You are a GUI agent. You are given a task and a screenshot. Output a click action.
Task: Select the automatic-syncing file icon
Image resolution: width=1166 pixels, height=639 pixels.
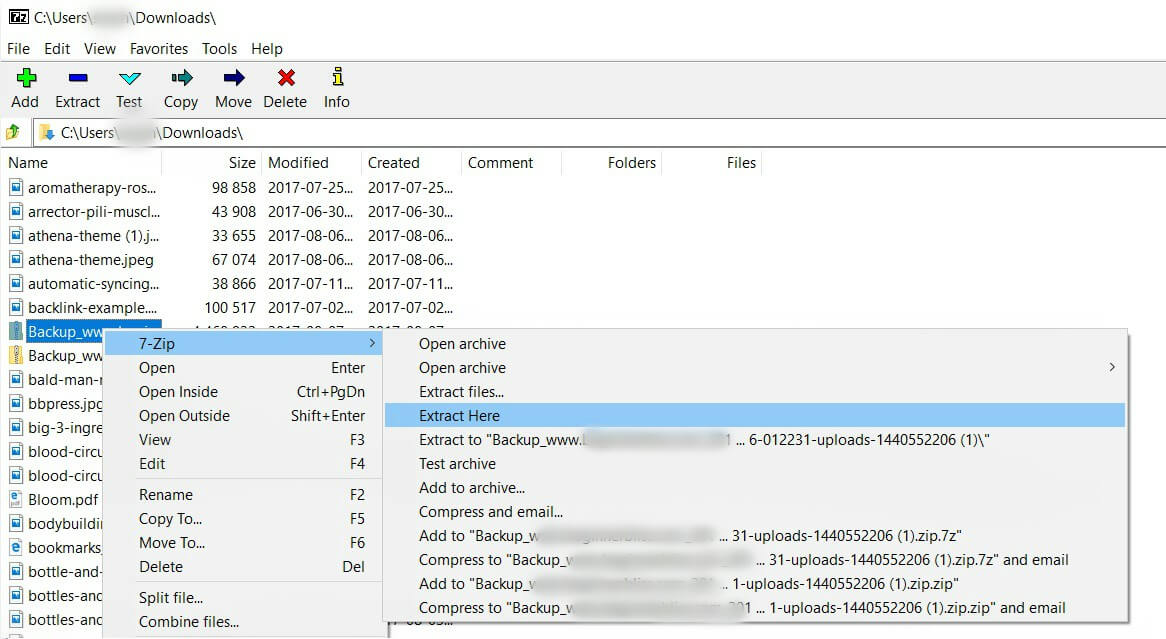(16, 283)
